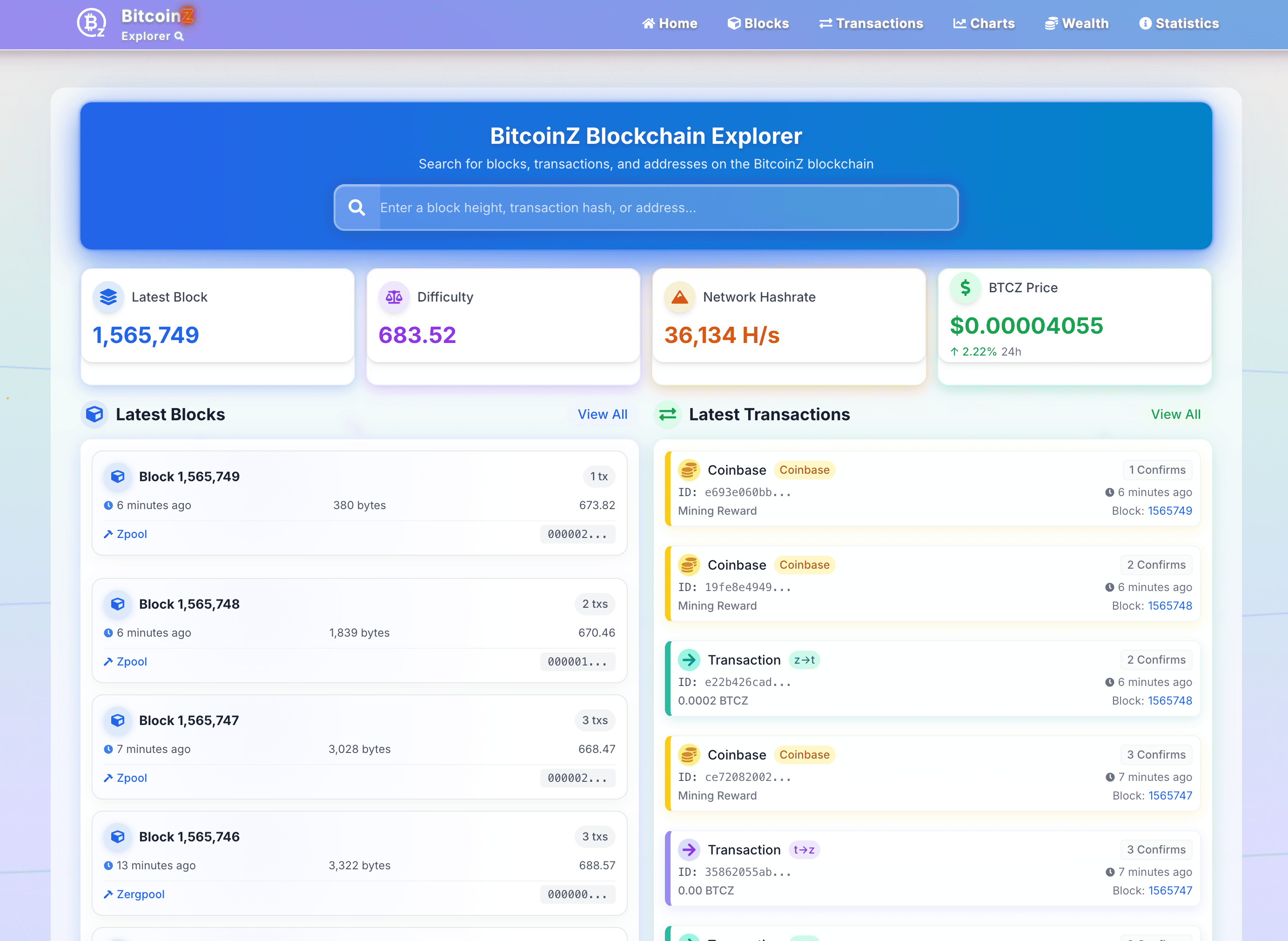Click coins icon of transaction e693e060bb
The image size is (1288, 941).
pyautogui.click(x=689, y=470)
